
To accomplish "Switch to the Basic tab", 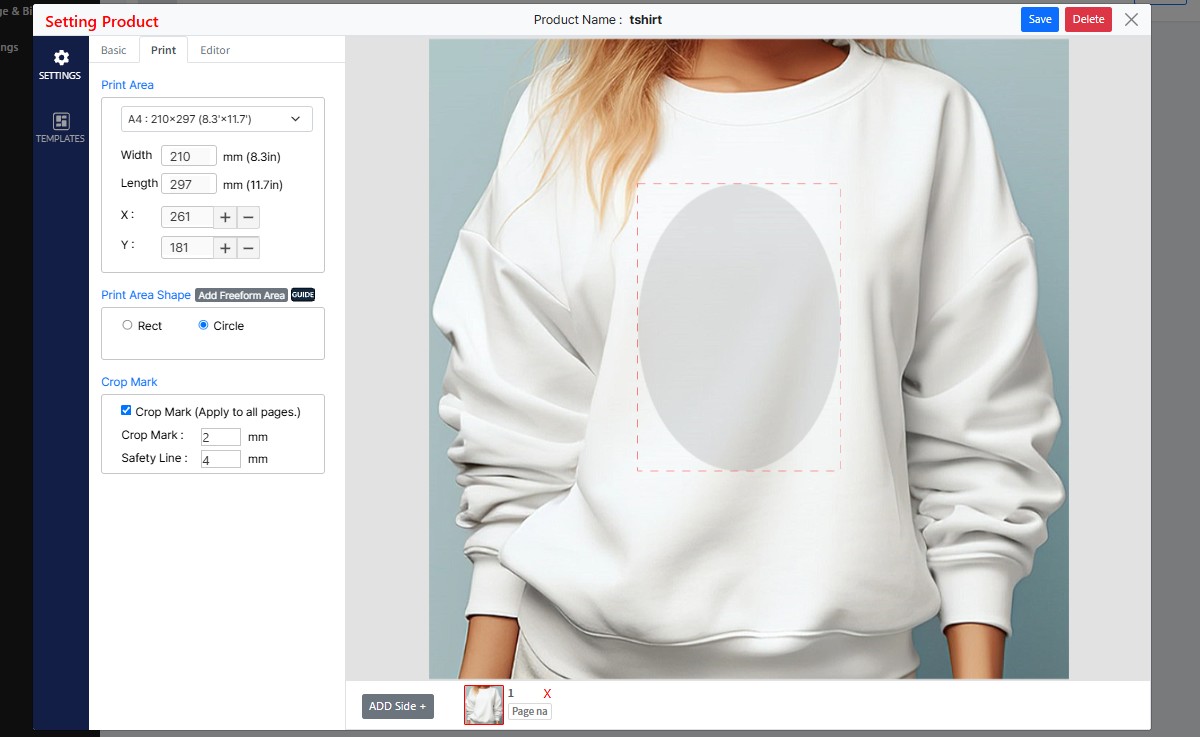I will click(x=114, y=50).
